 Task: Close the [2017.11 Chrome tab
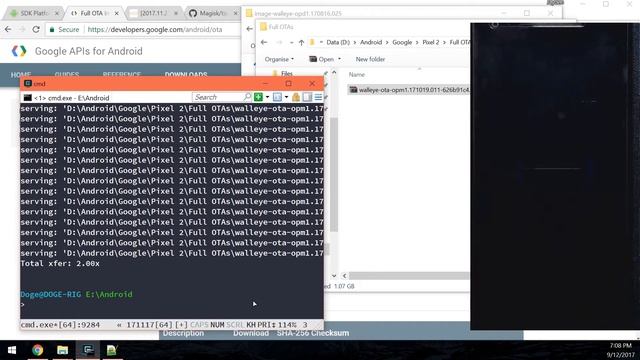[176, 13]
